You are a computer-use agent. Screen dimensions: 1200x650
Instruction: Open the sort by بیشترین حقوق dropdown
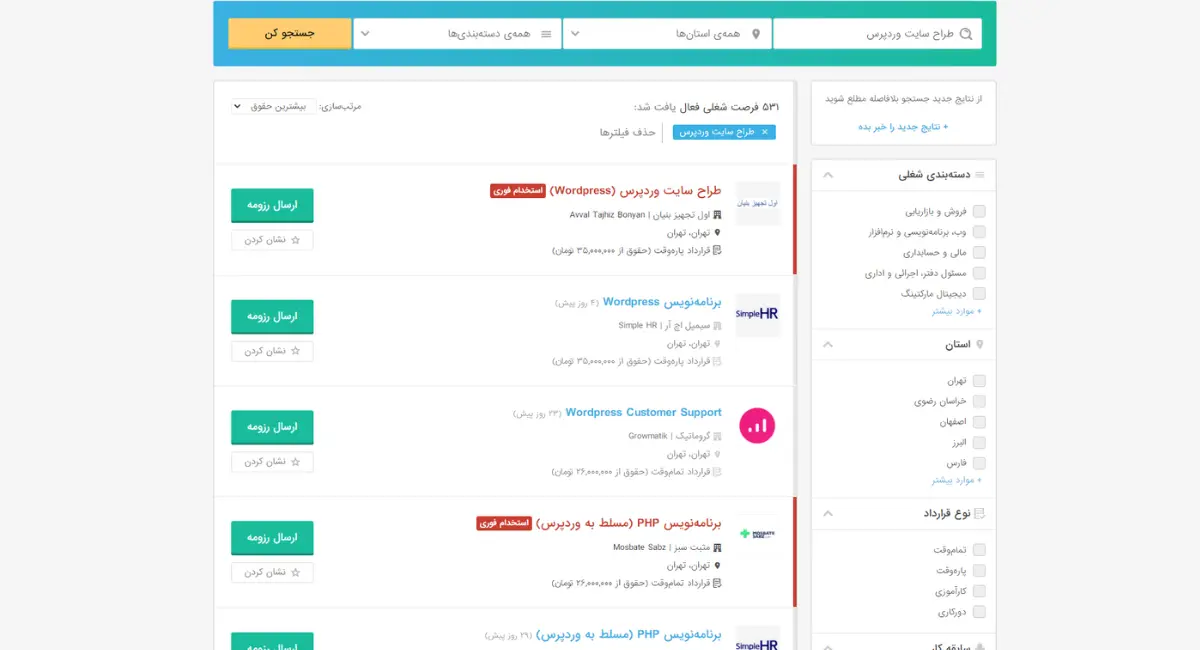click(272, 106)
